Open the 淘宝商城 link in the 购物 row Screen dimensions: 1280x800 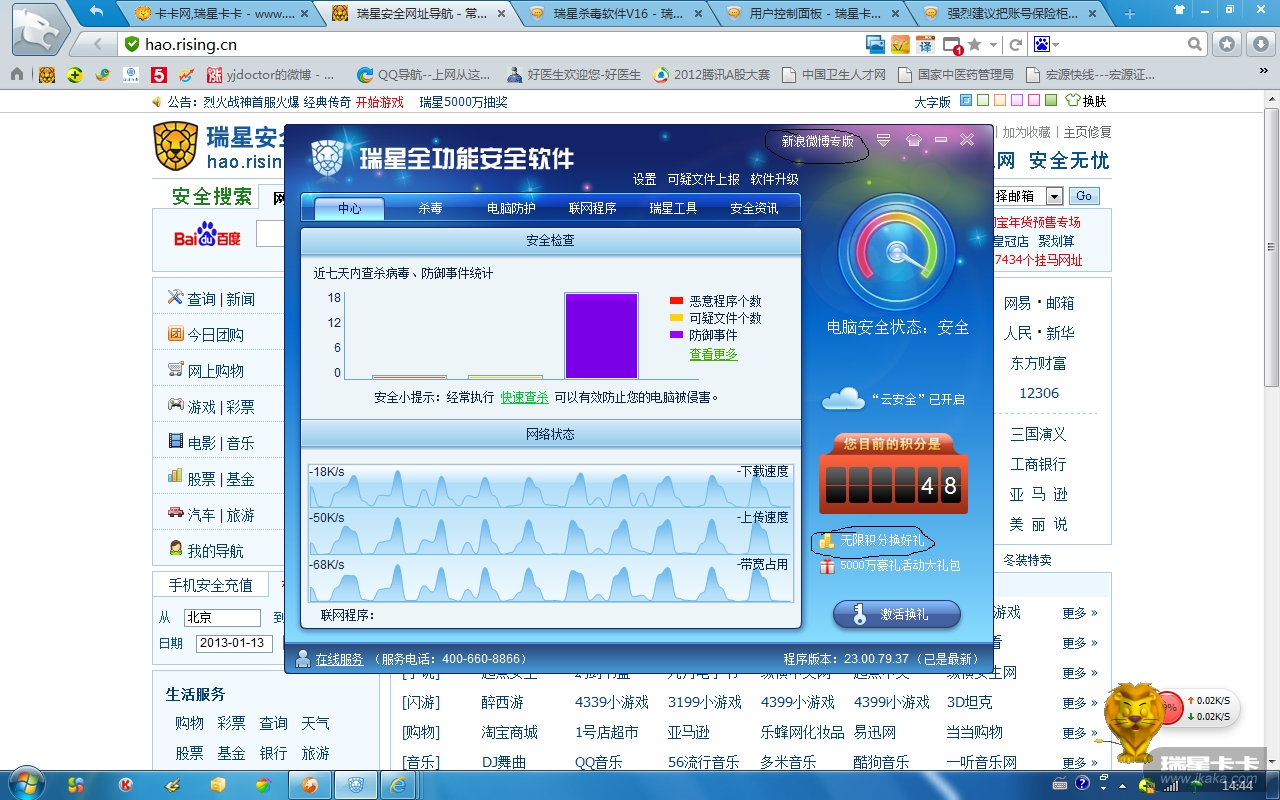click(509, 732)
